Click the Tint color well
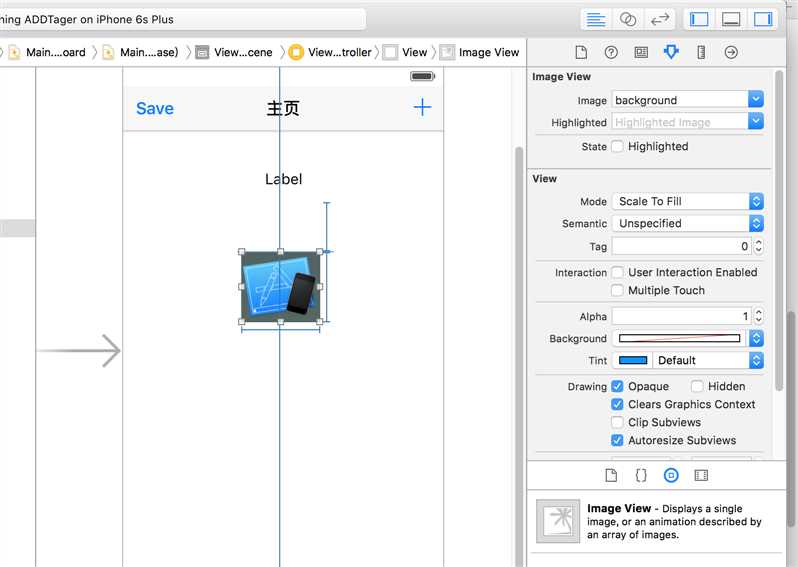Image resolution: width=798 pixels, height=567 pixels. [633, 360]
